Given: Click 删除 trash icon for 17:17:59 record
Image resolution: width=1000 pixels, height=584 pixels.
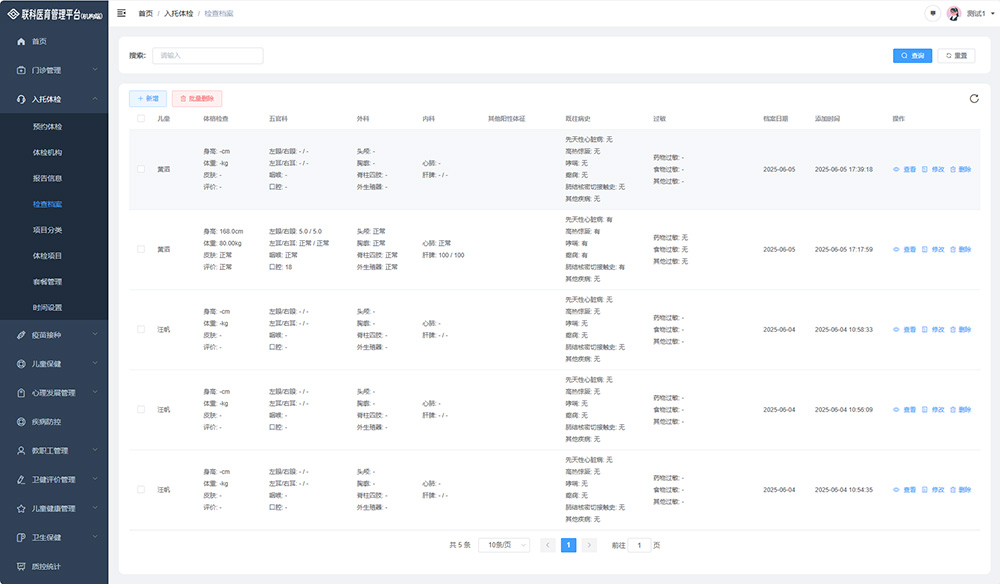Looking at the screenshot, I should point(953,250).
